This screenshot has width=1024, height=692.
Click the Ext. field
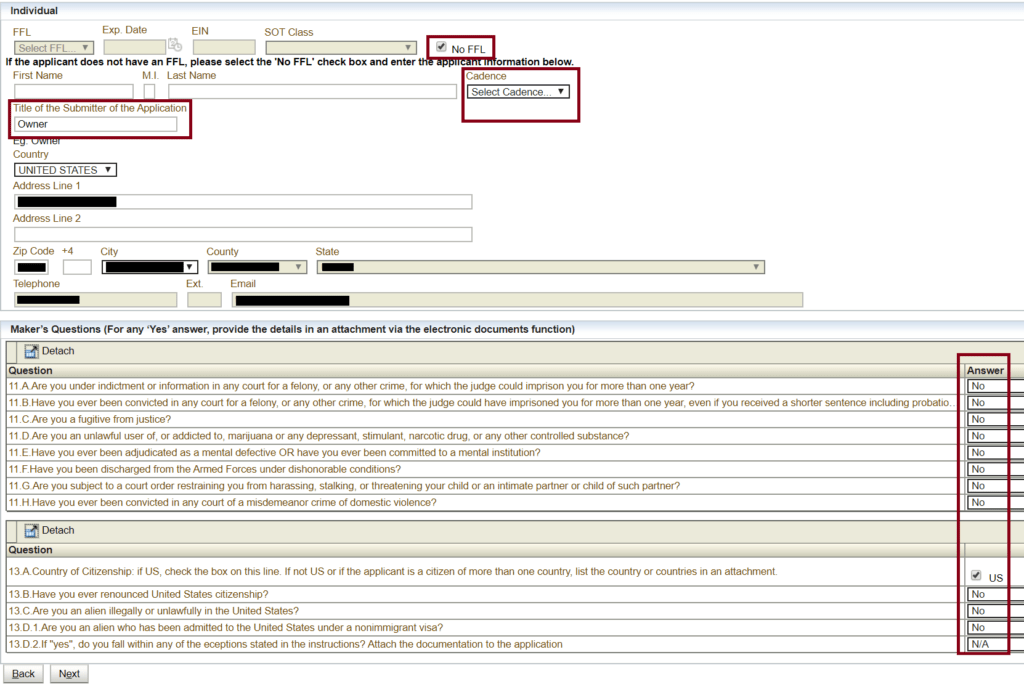click(x=204, y=300)
